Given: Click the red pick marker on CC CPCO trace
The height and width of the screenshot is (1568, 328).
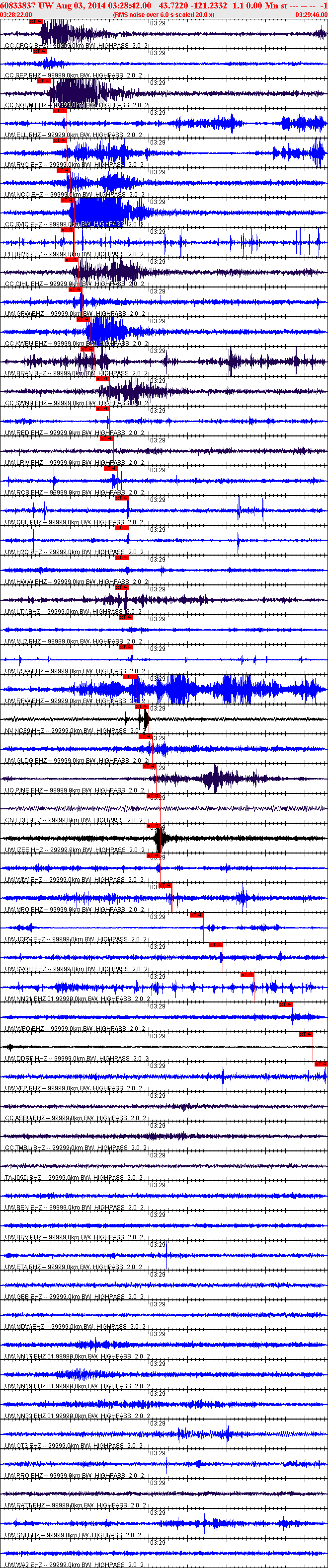Looking at the screenshot, I should (x=36, y=21).
